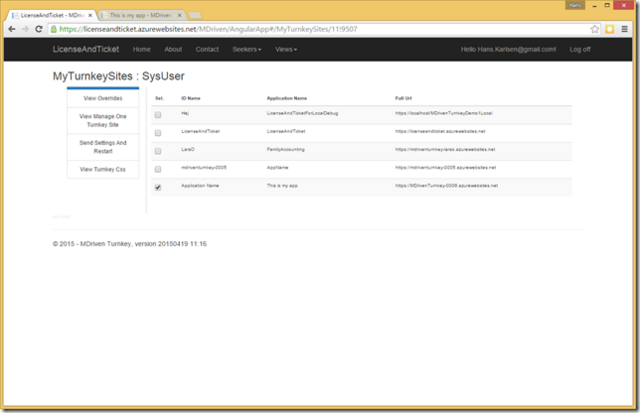Viewport: 640px width, 413px height.
Task: Click the Hello Hans.Karlsen@gmail.com link
Action: tap(508, 49)
